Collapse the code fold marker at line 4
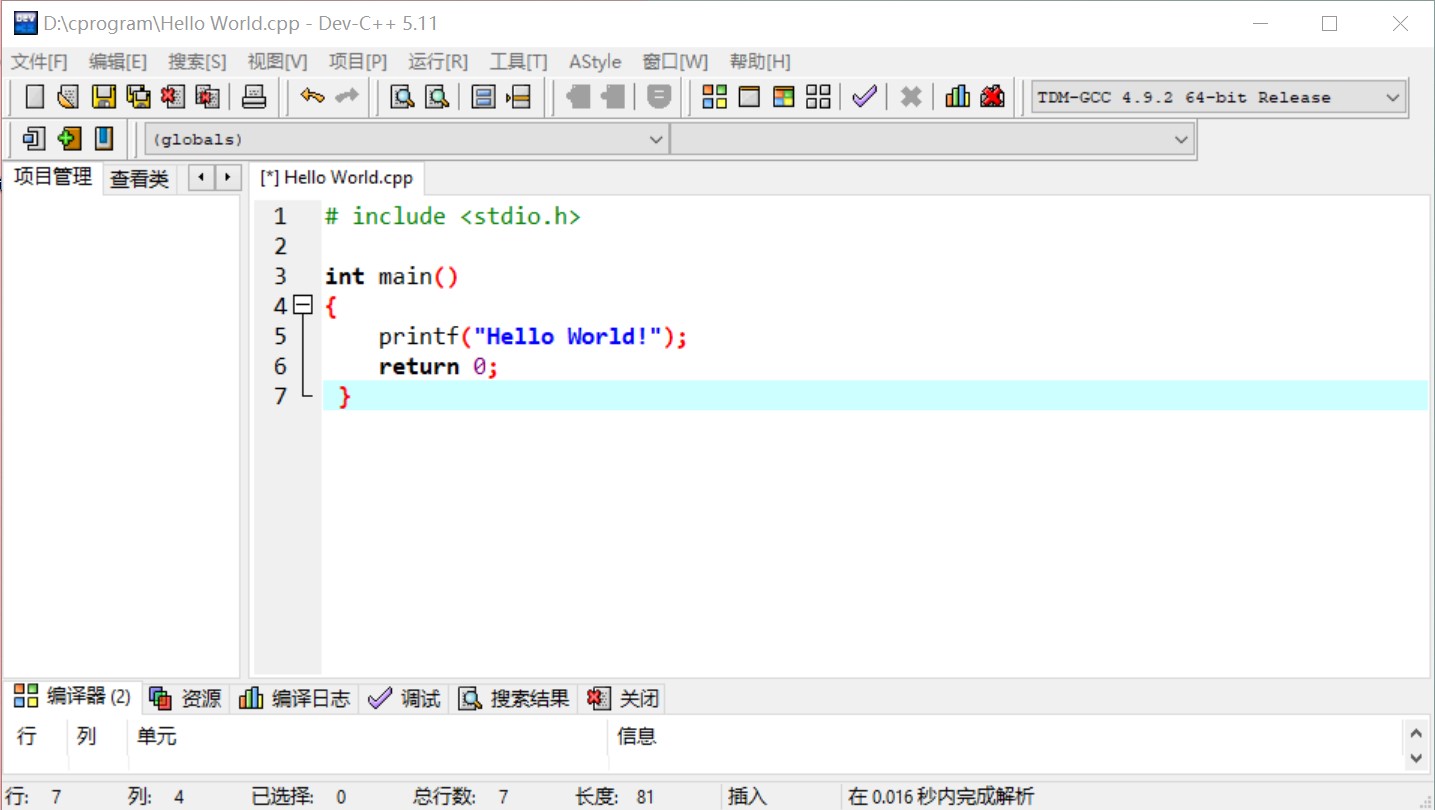The image size is (1435, 810). click(303, 306)
